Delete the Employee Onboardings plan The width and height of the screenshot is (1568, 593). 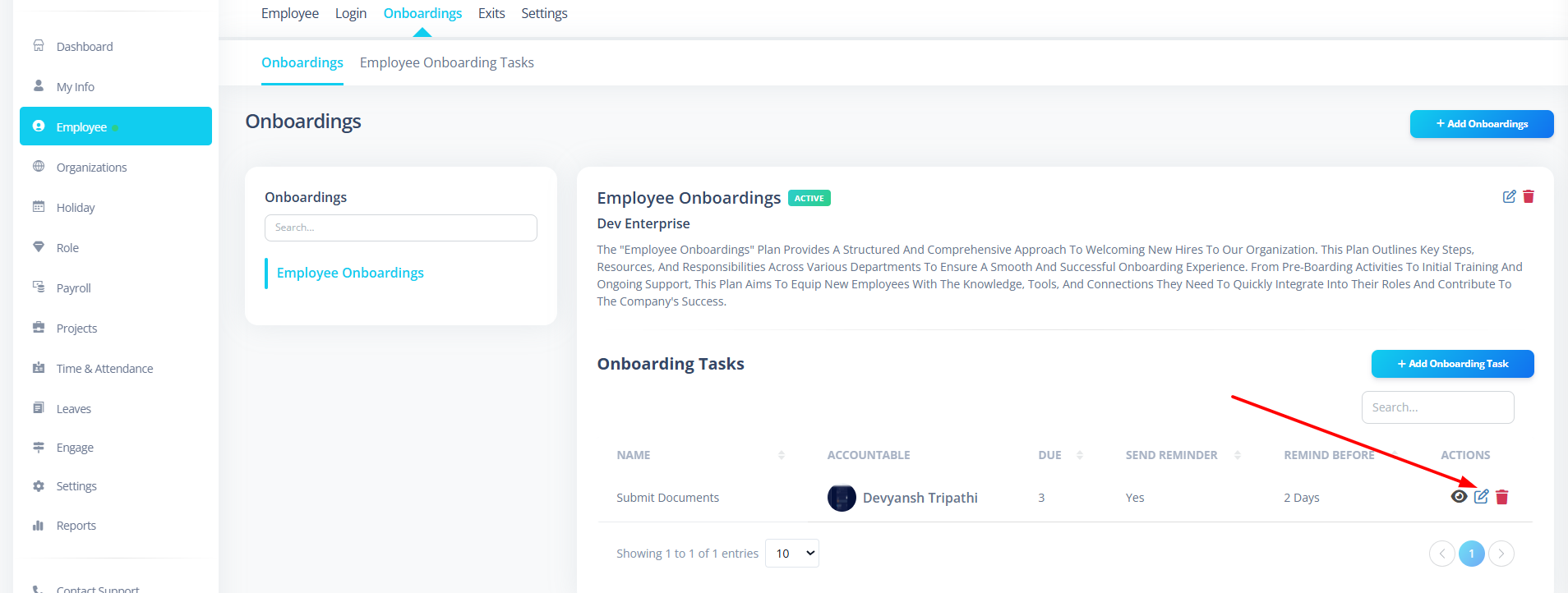tap(1529, 196)
